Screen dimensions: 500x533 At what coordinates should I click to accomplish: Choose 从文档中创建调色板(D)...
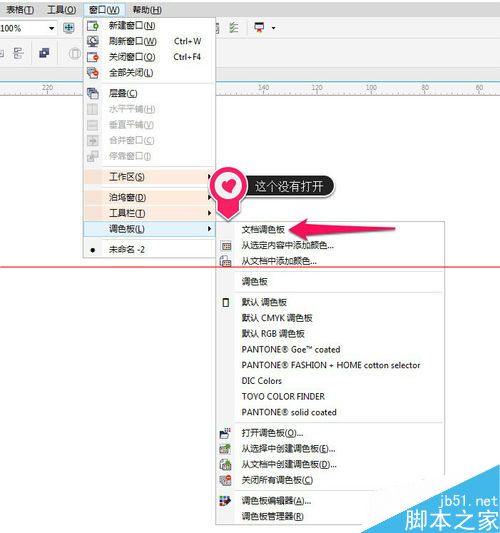tap(330, 464)
